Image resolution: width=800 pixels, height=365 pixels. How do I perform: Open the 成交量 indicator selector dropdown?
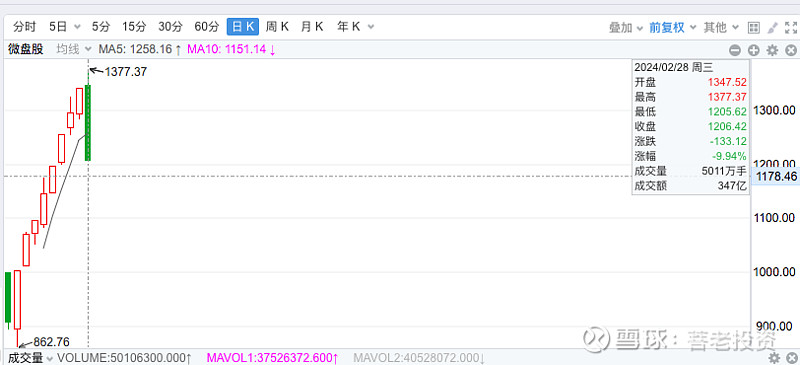[x=30, y=358]
